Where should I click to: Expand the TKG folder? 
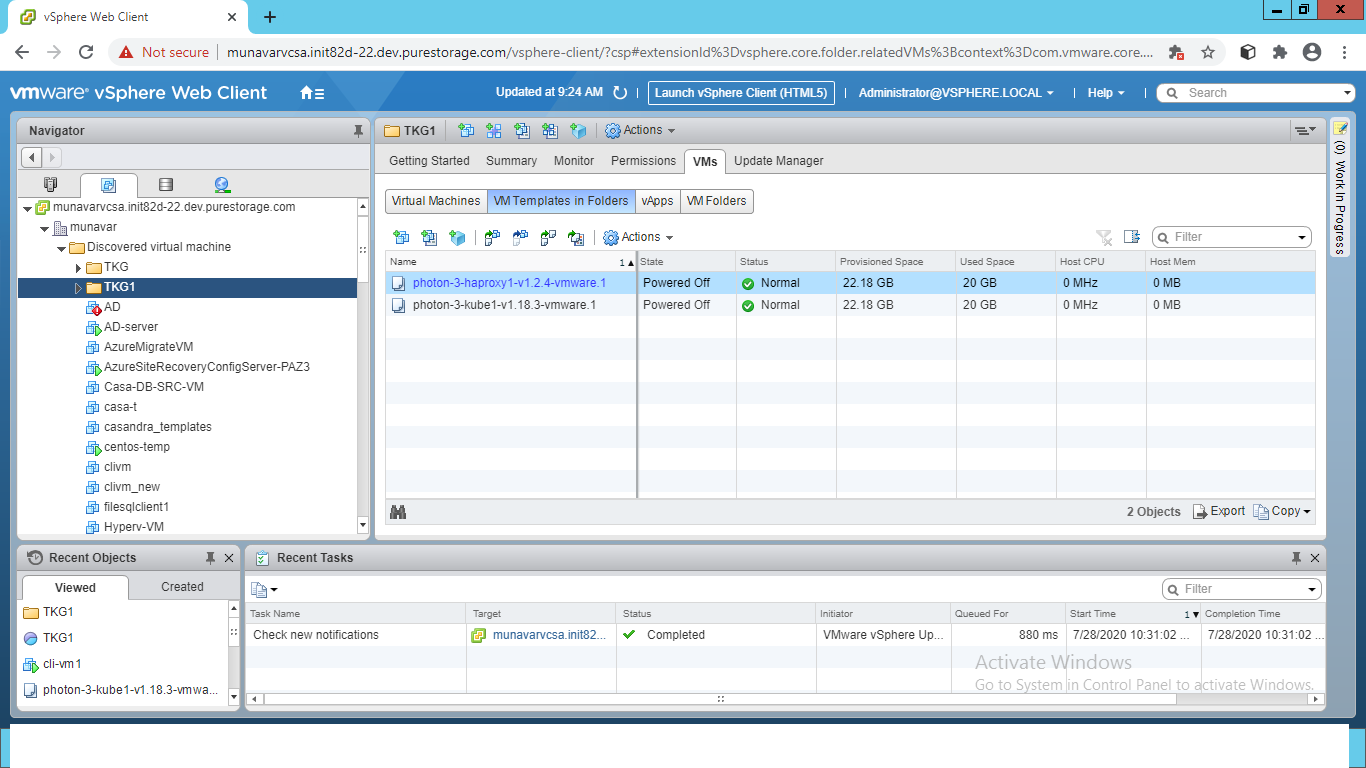tap(79, 268)
